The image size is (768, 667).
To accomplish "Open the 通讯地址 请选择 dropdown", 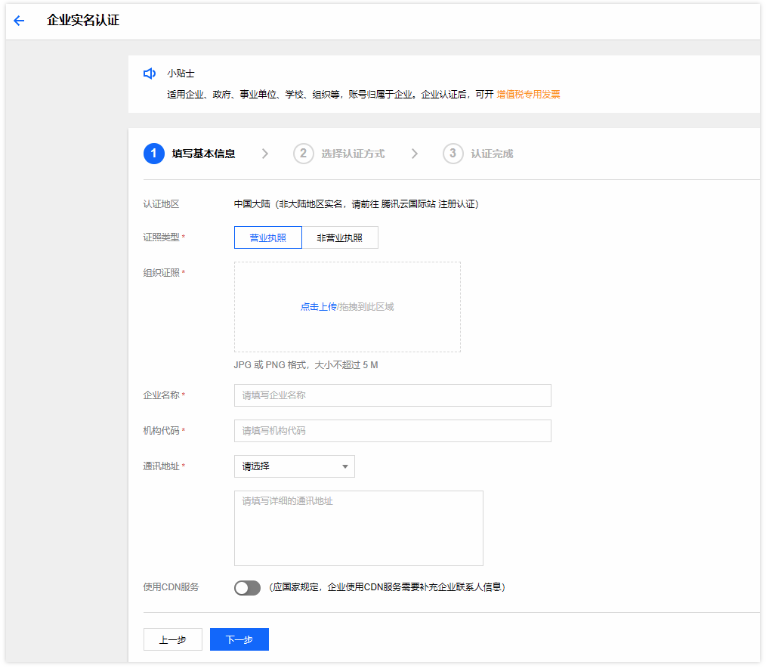I will click(x=294, y=466).
